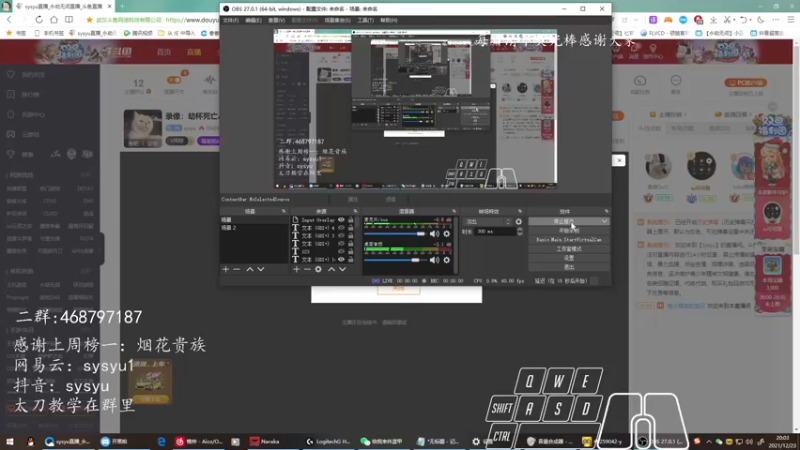Open desktop audio settings gear
This screenshot has height=450, width=800.
click(446, 260)
